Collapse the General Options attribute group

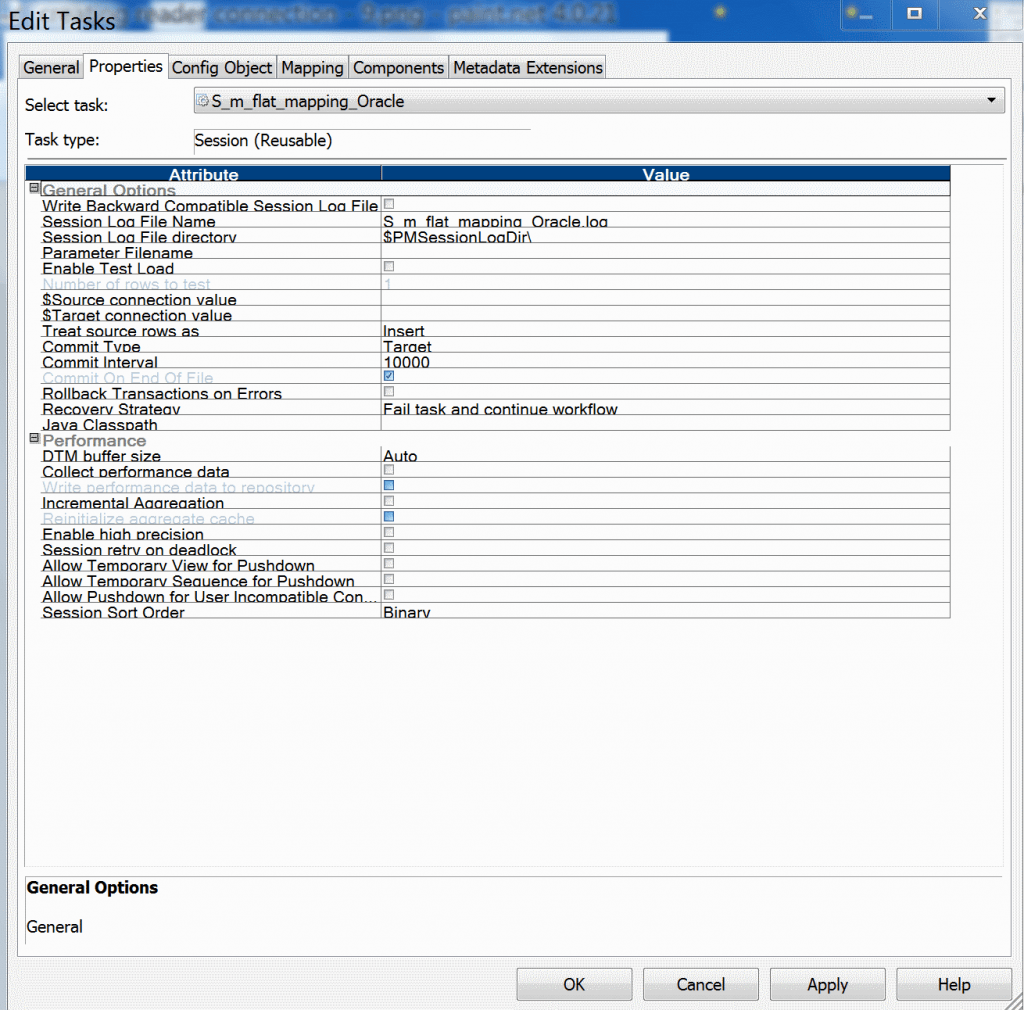point(33,187)
